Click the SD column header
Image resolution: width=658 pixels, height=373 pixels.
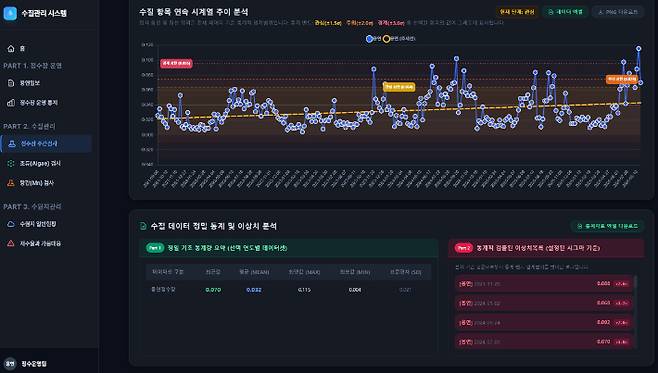point(405,272)
